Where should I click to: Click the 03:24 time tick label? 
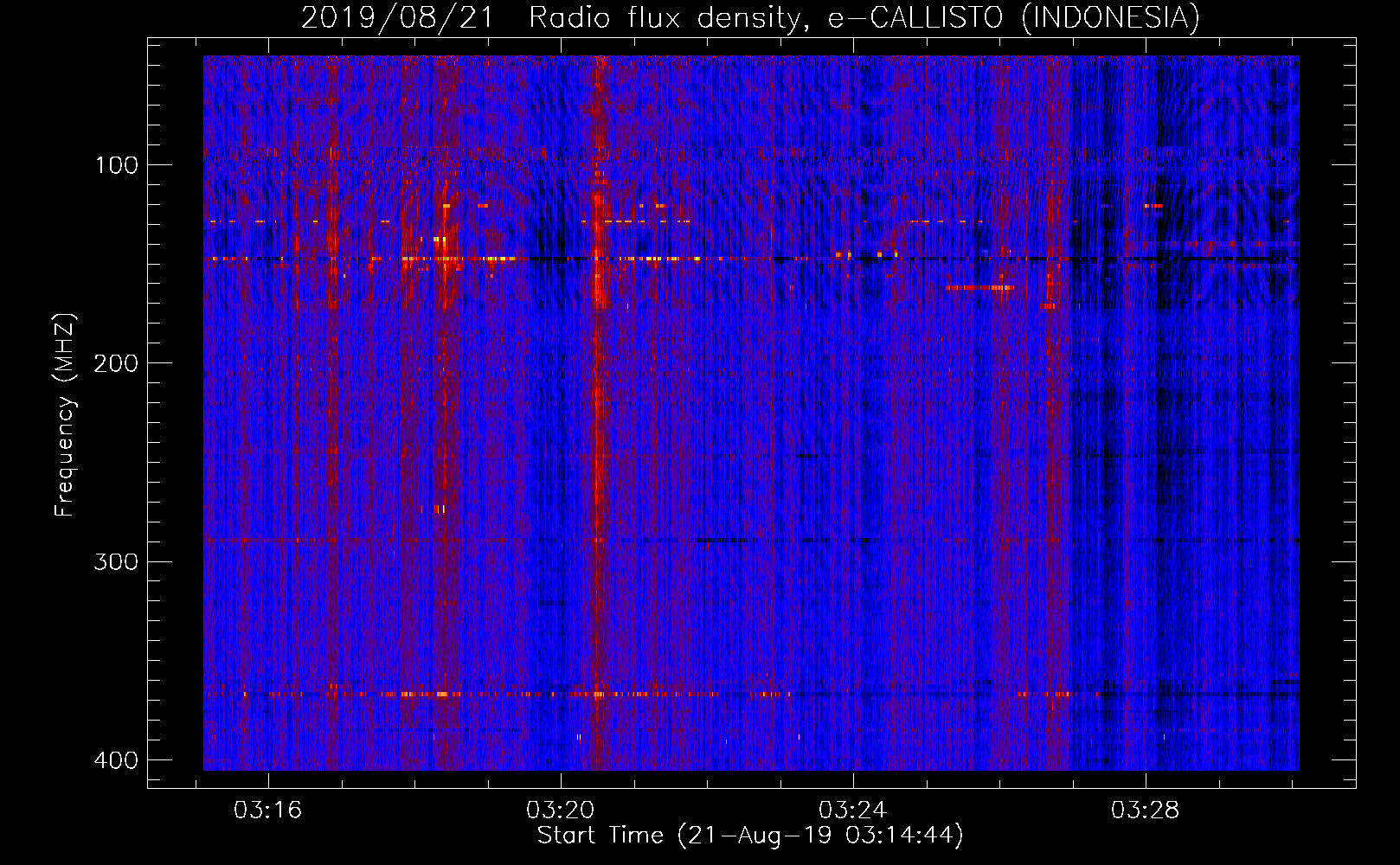click(x=853, y=811)
